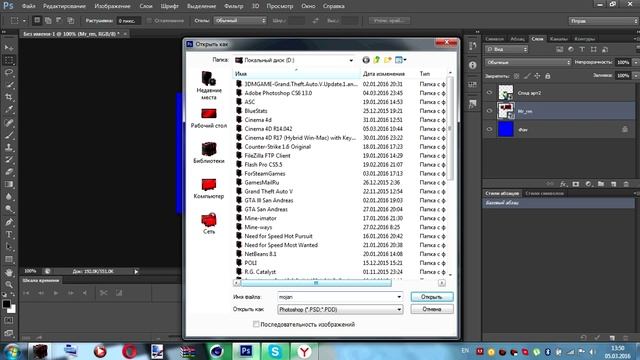Click the back navigation icon in dialog
This screenshot has width=640, height=360.
[x=366, y=60]
